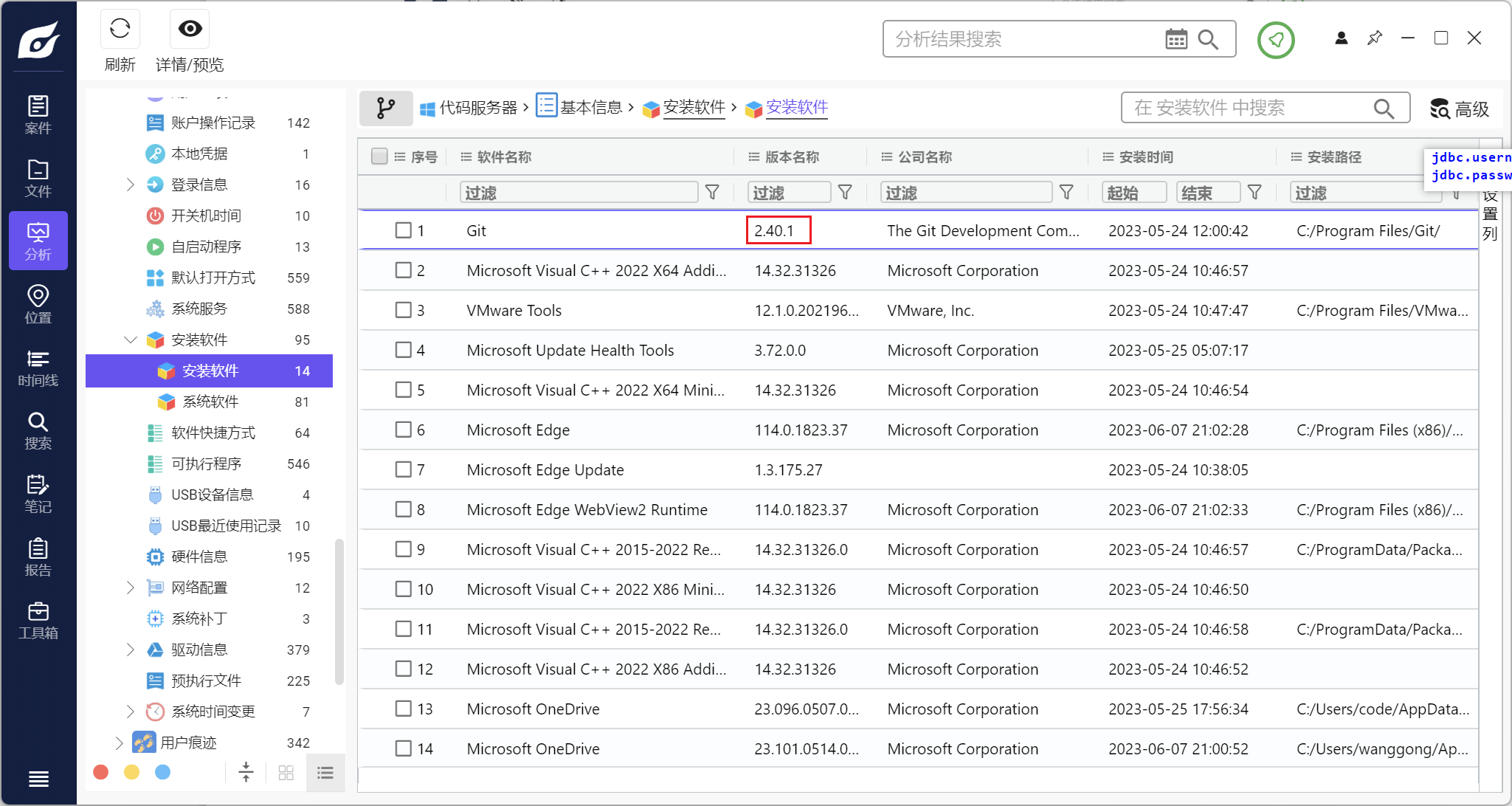Click magnifier icon in 分析结果搜索 box
The image size is (1512, 806).
point(1208,39)
